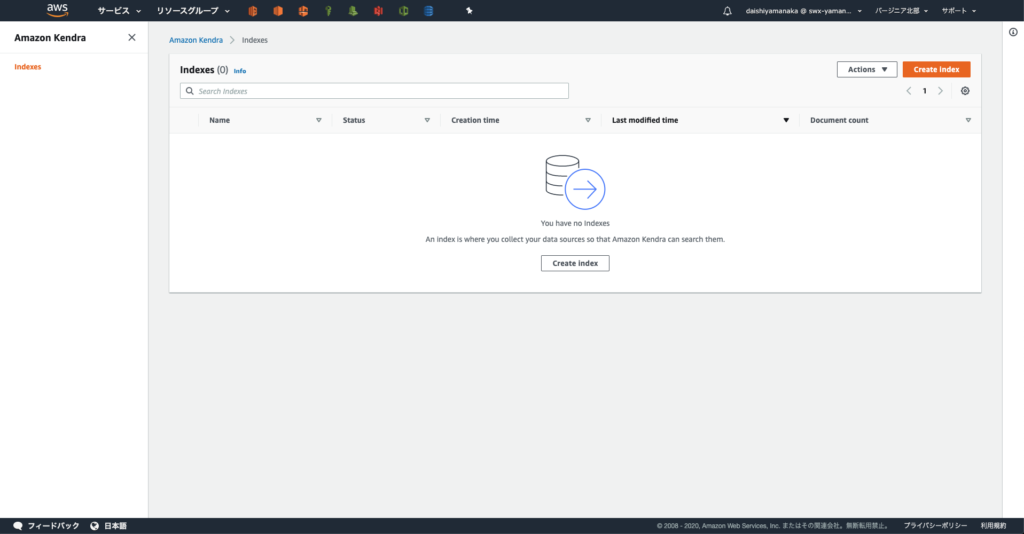Expand the Actions dropdown button

tap(866, 70)
